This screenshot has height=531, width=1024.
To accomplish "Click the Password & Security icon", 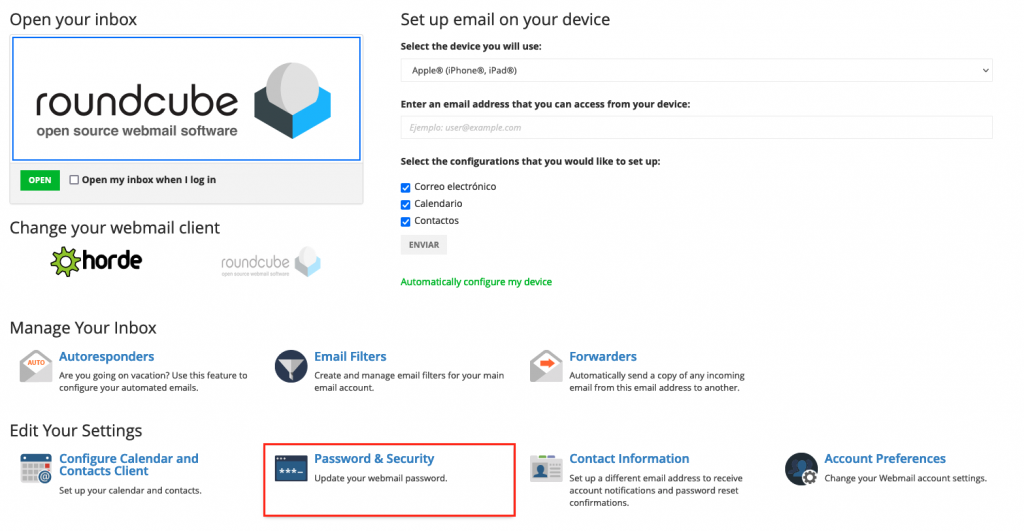I will [291, 468].
